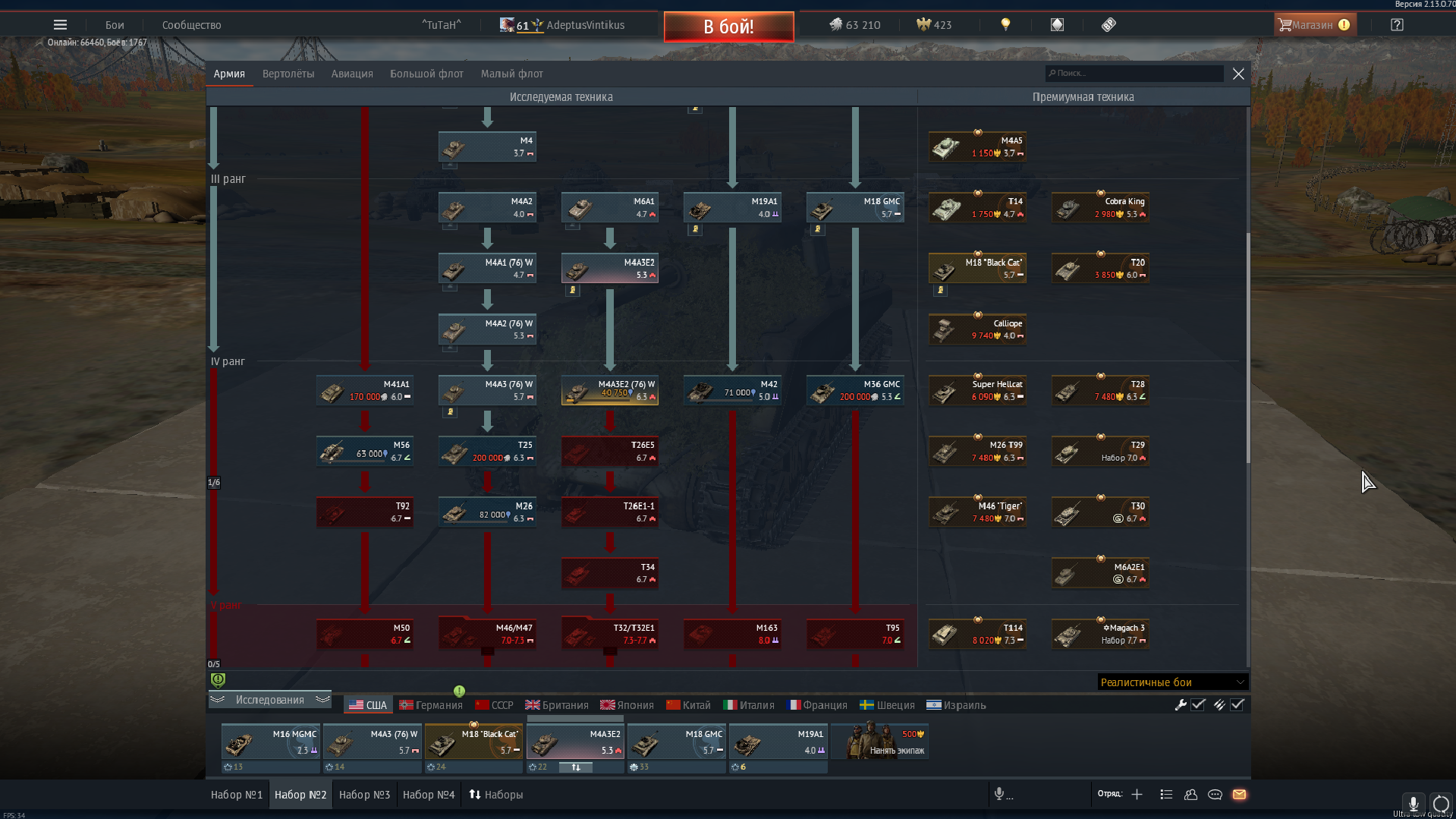
Task: Switch to the Авиация tab
Action: [x=352, y=74]
